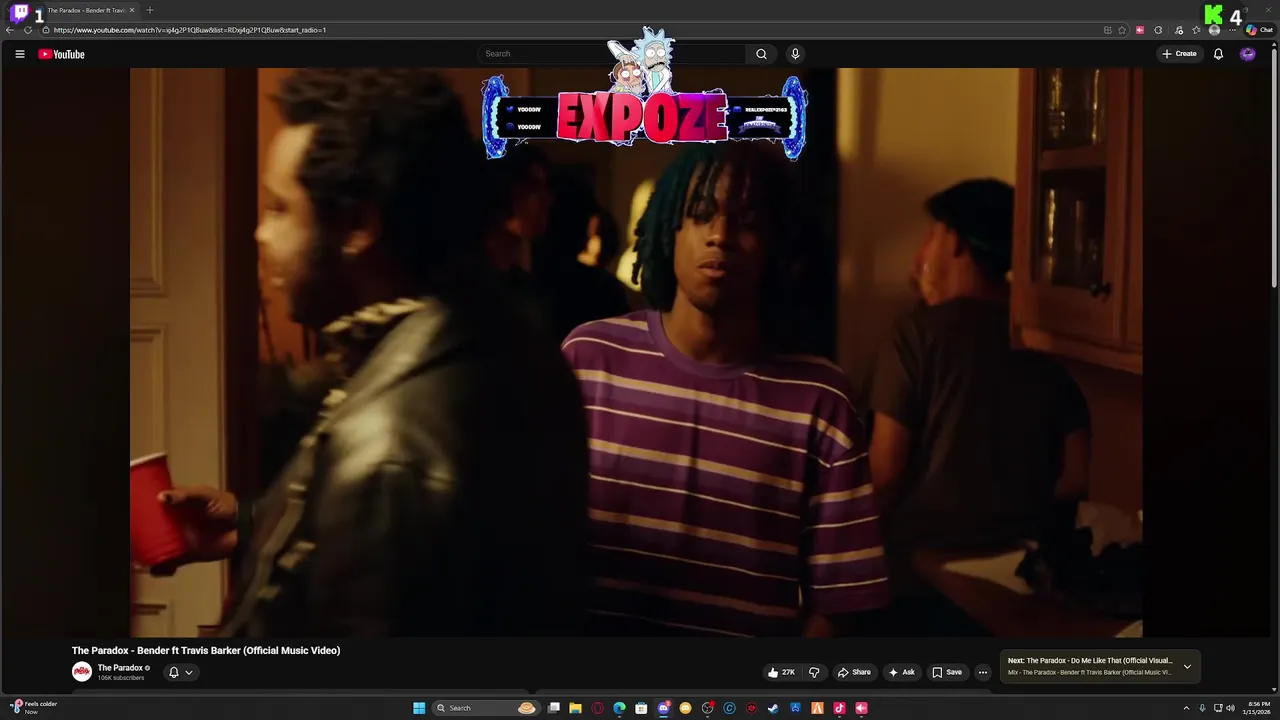Open TikTok app from taskbar

point(839,708)
